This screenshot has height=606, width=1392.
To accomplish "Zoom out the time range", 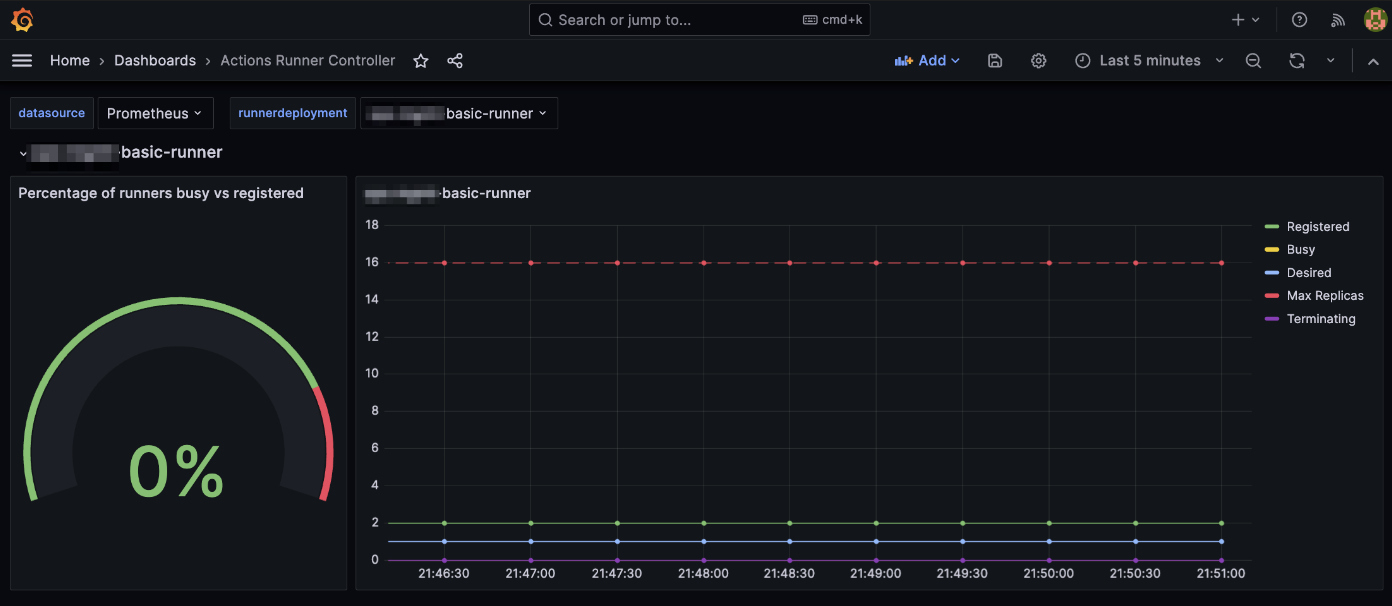I will (1253, 61).
